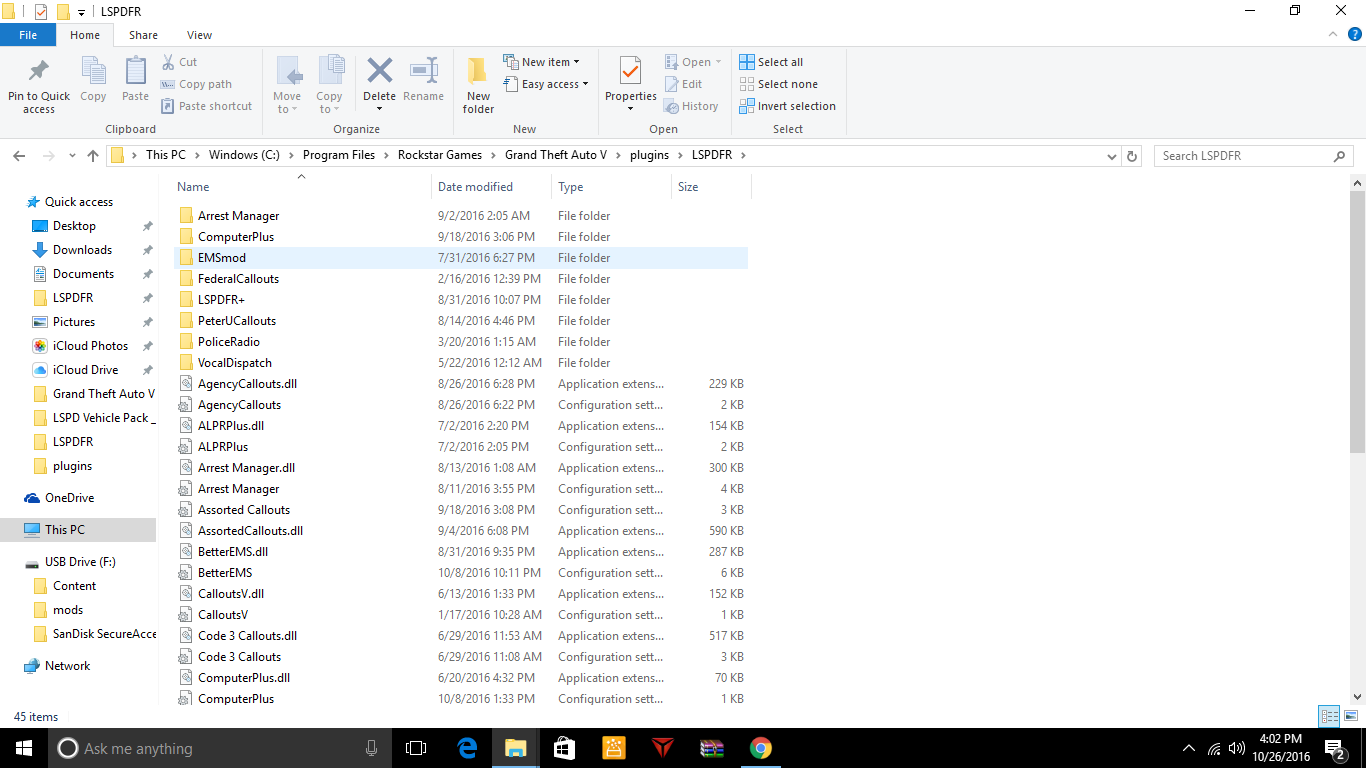Viewport: 1366px width, 768px height.
Task: Show hidden tray icons chevron
Action: tap(1189, 748)
